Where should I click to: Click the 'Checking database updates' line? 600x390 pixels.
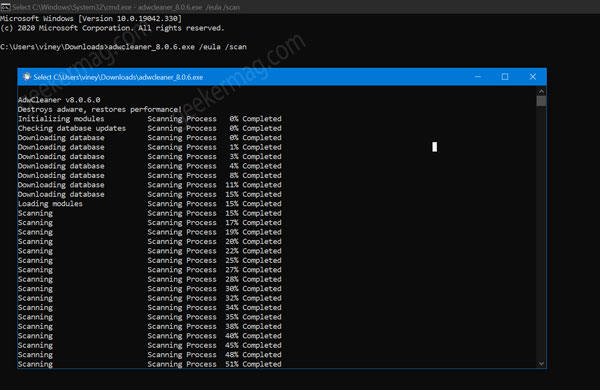[x=72, y=128]
